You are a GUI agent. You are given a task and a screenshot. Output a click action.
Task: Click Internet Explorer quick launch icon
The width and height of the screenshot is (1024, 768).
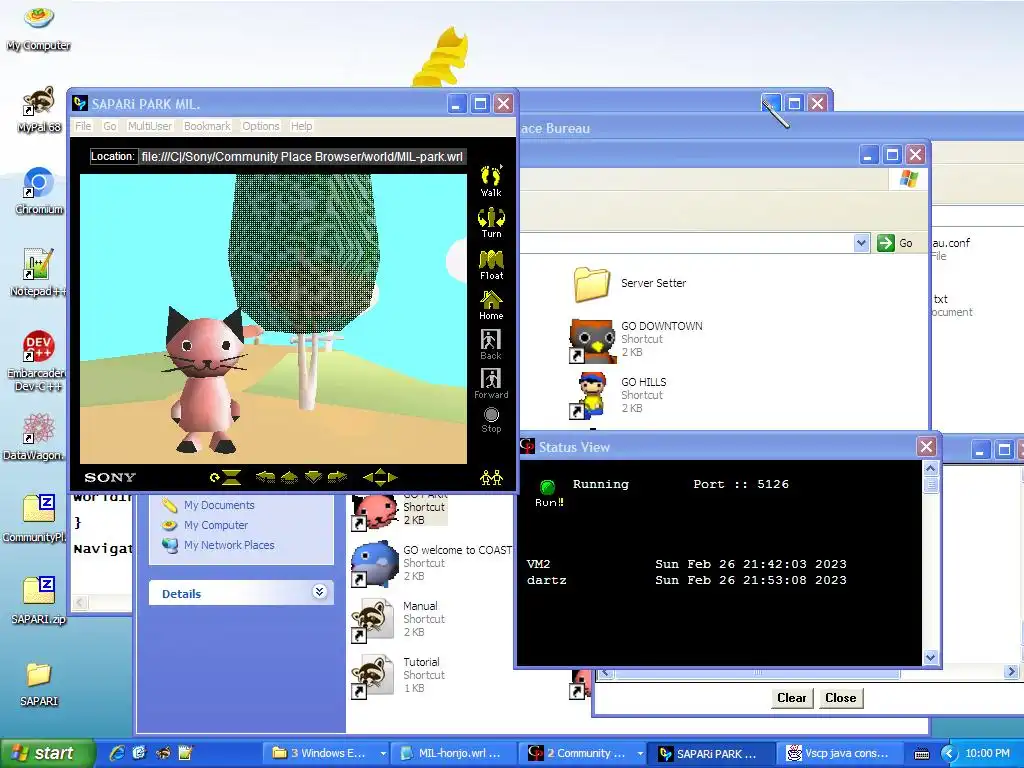click(x=116, y=753)
